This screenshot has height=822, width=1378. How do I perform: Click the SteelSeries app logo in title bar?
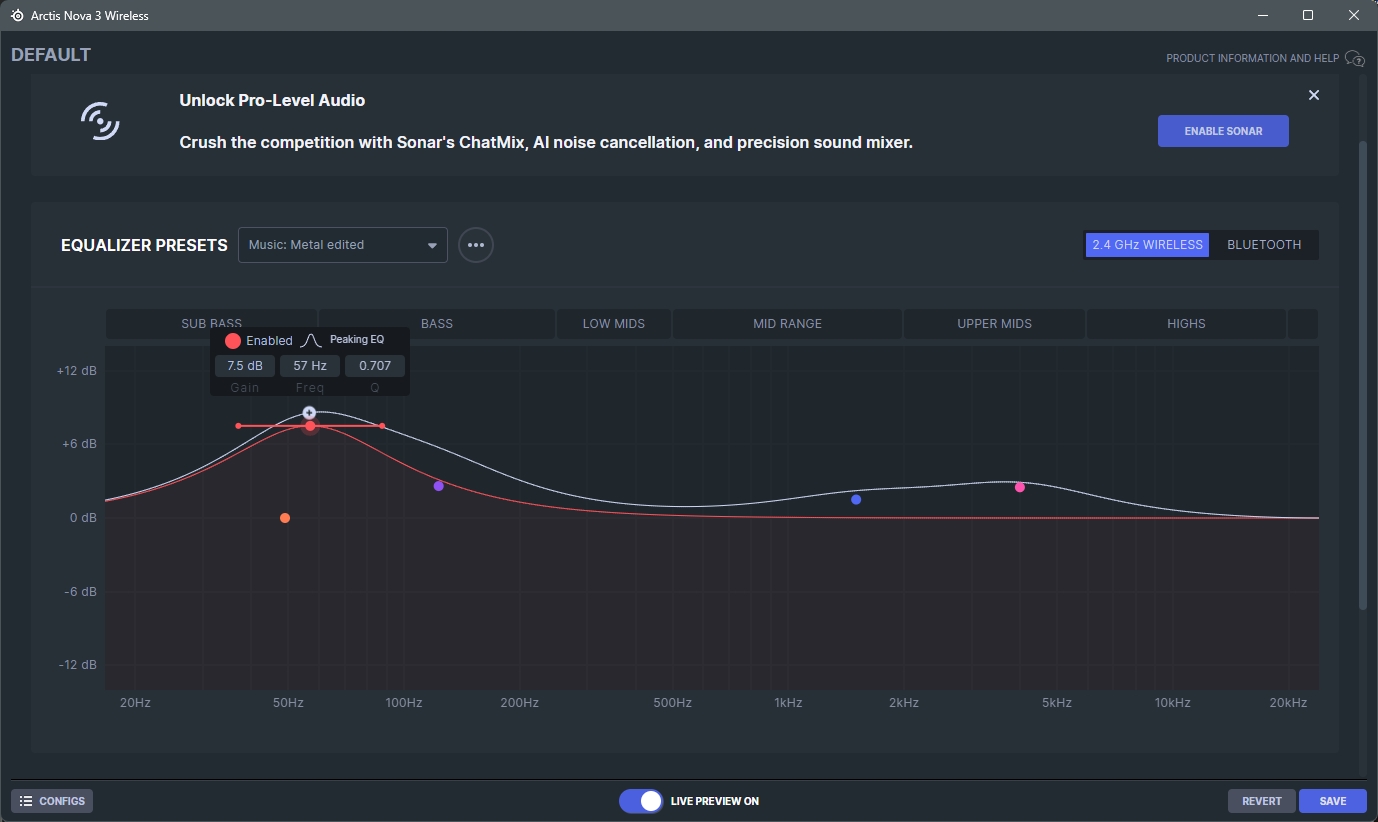[x=17, y=16]
